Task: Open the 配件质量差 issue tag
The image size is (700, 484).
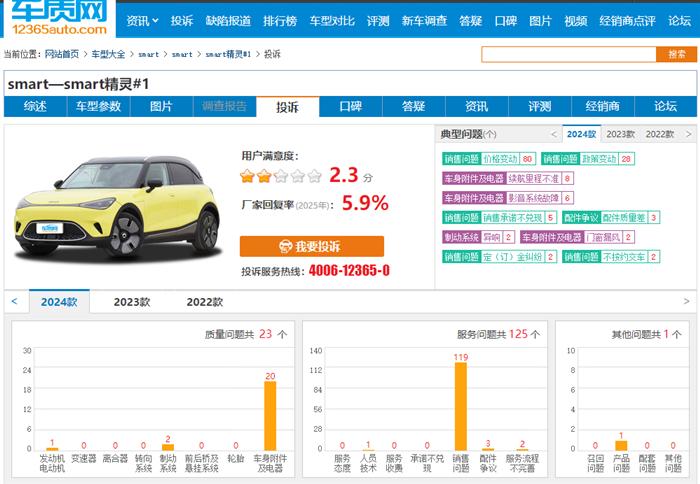Action: click(611, 217)
